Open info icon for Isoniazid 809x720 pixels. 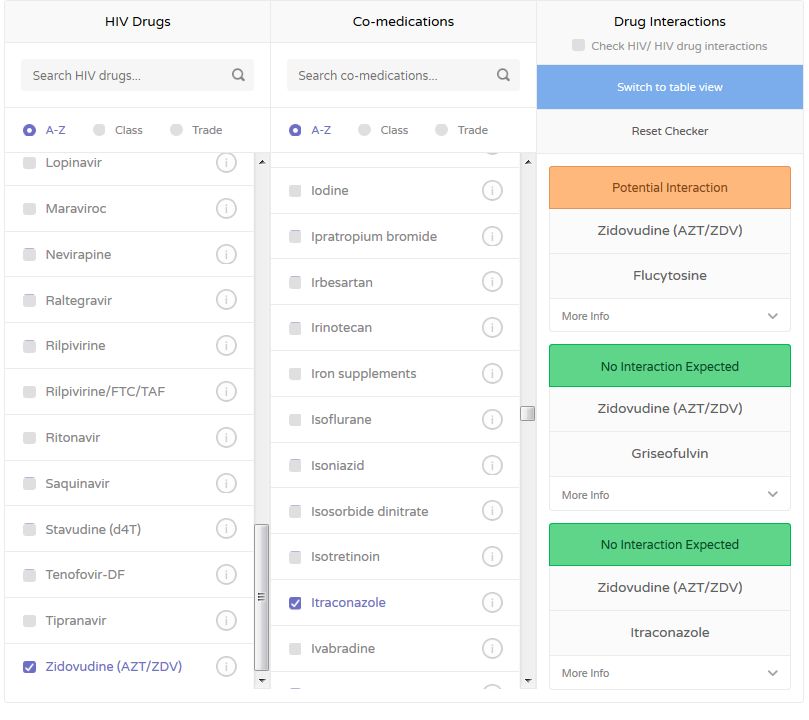pyautogui.click(x=492, y=465)
